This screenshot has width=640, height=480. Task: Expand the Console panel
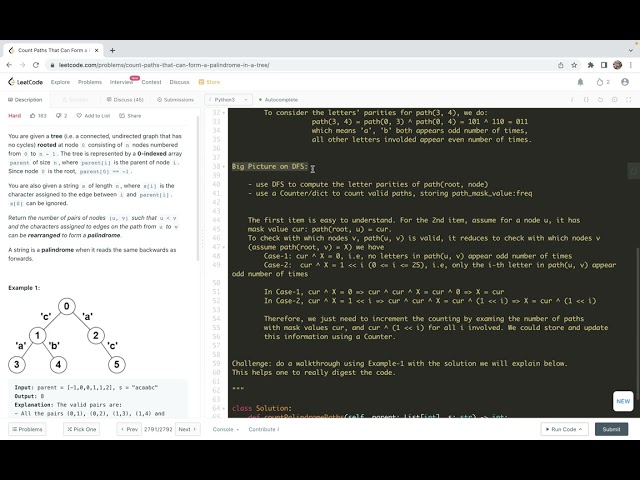[x=226, y=429]
